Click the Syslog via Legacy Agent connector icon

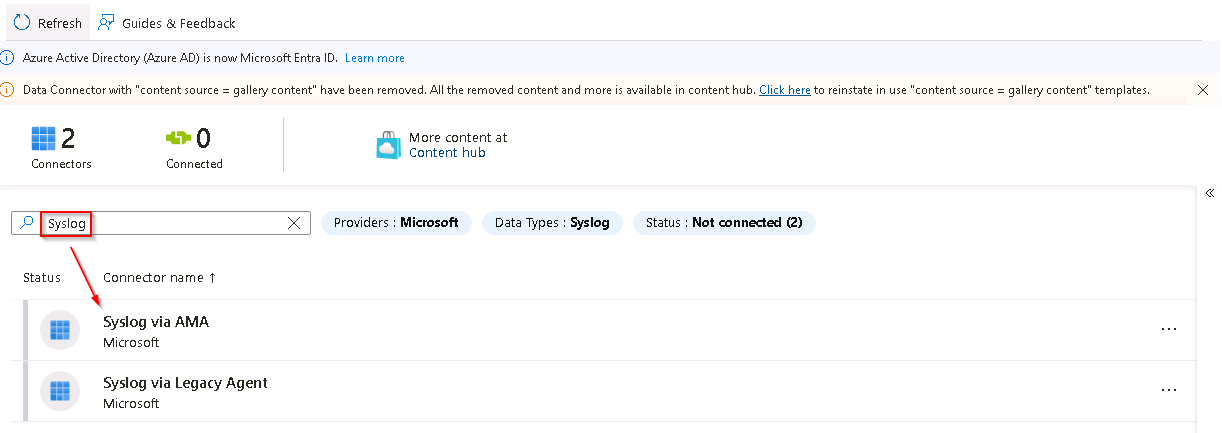coord(60,391)
